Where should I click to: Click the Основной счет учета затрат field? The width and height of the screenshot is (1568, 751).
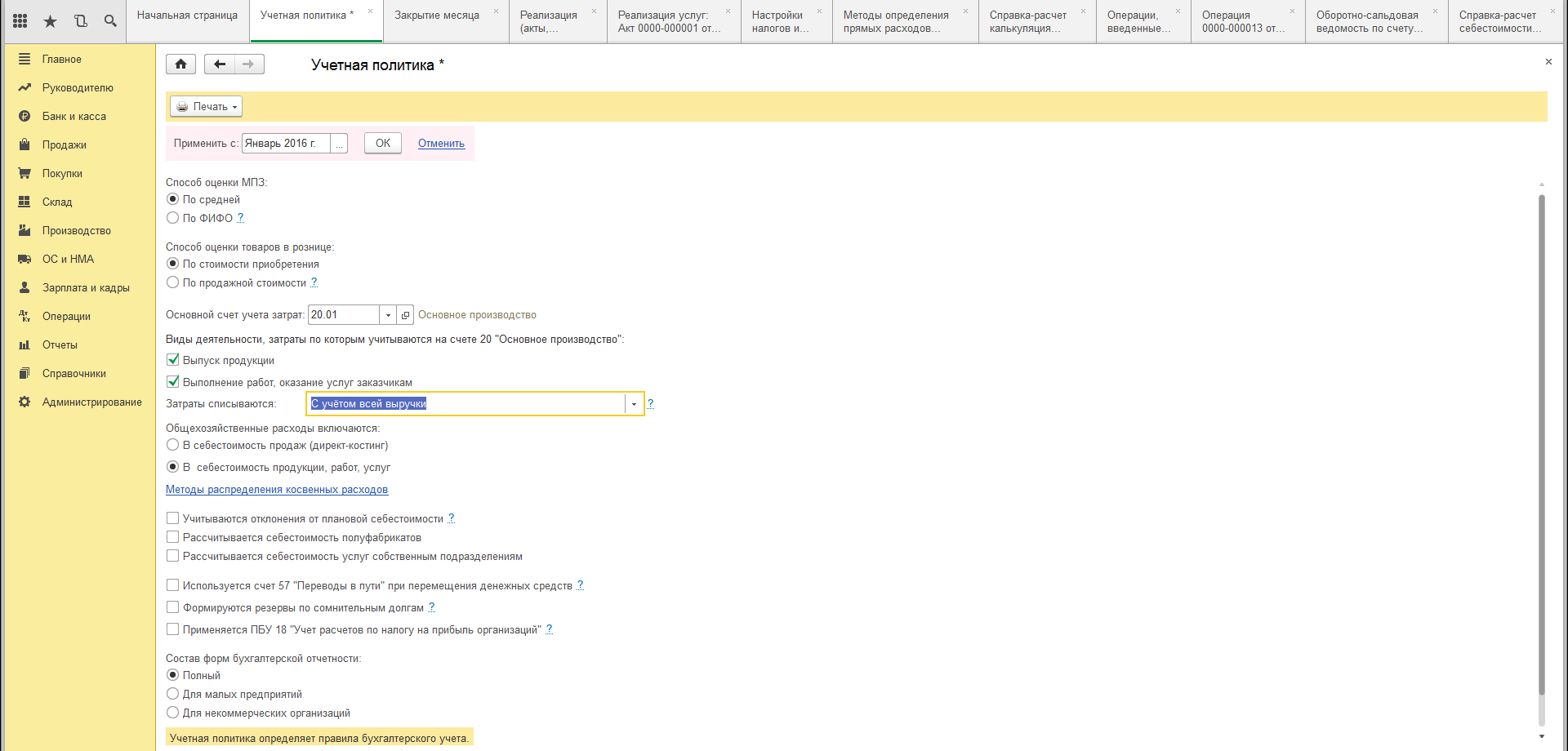click(x=344, y=315)
